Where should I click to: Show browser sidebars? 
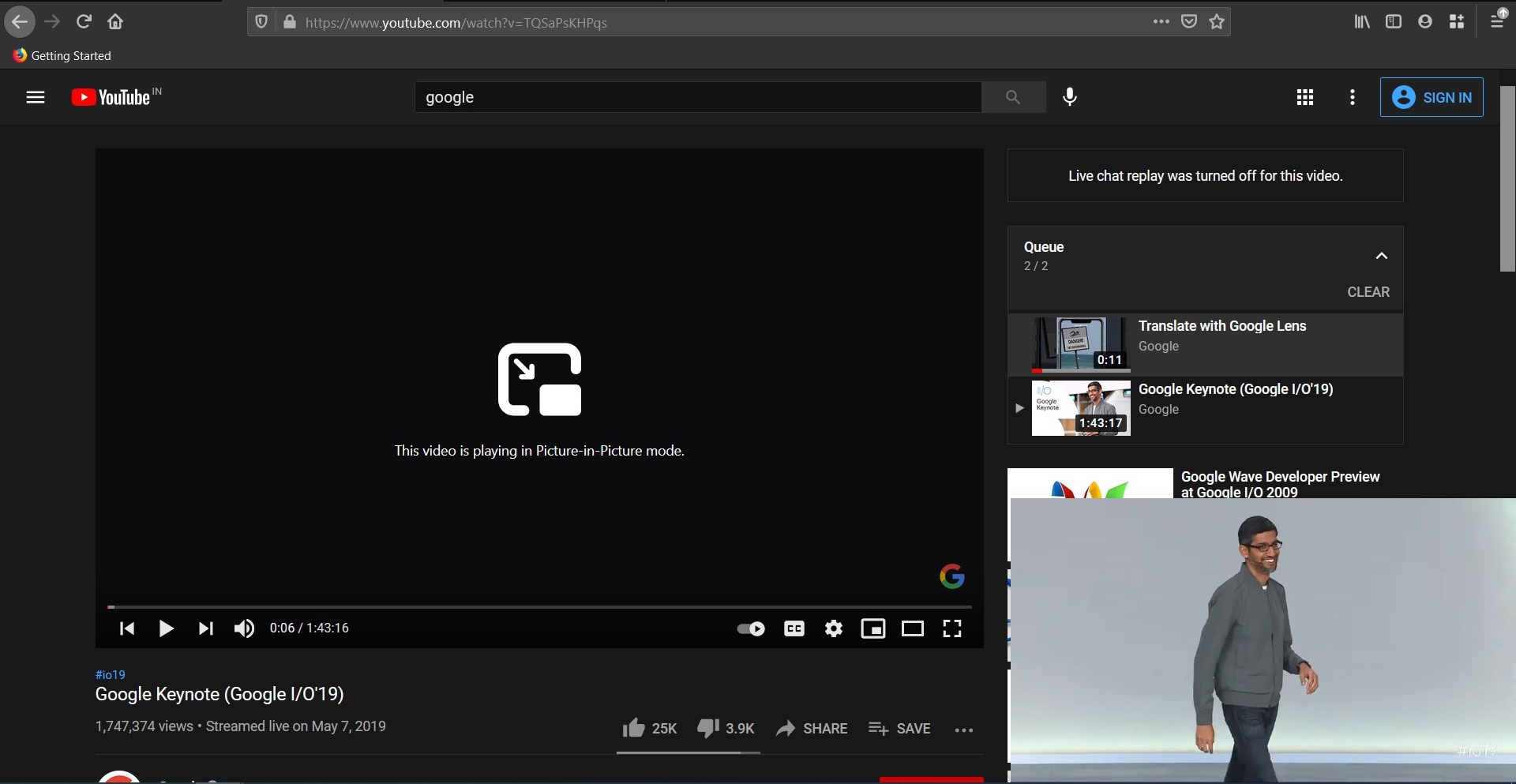pos(1394,21)
